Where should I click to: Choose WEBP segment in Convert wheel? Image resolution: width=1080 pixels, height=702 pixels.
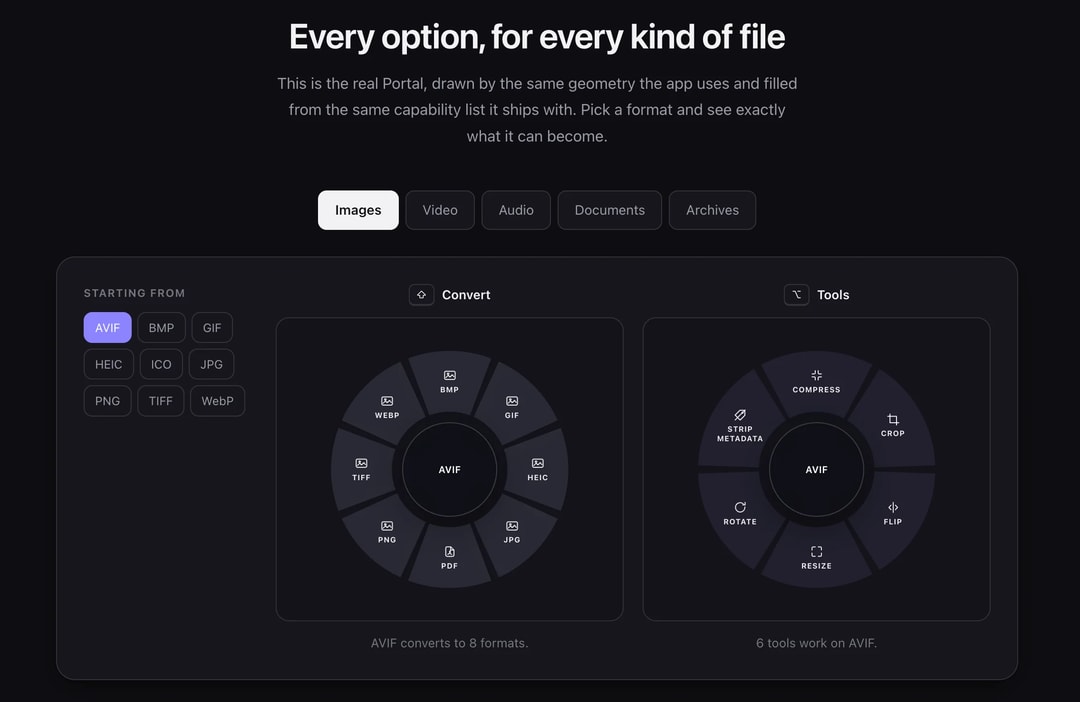[387, 407]
